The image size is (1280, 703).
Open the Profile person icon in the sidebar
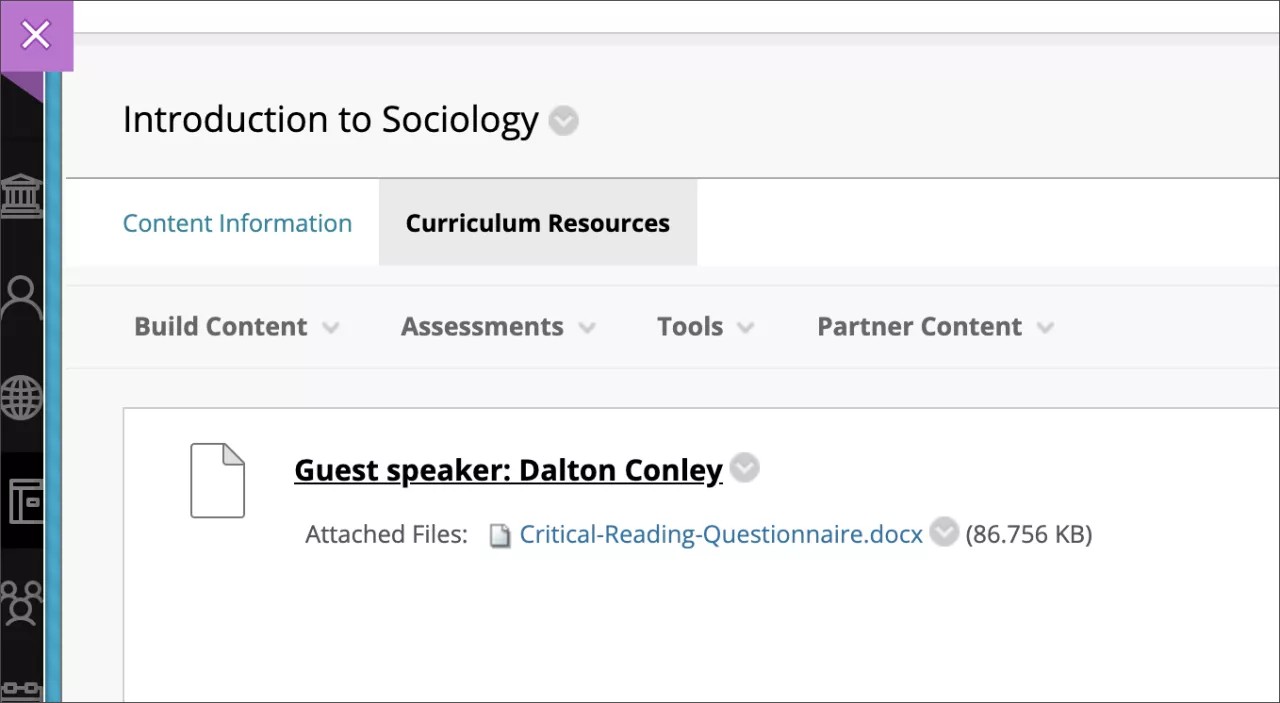coord(21,297)
